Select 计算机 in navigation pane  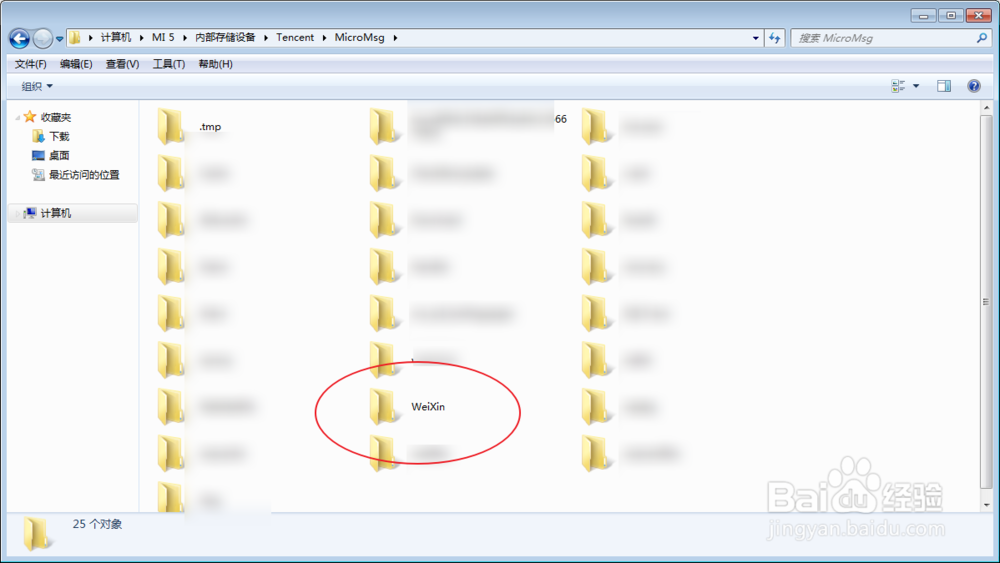point(56,213)
